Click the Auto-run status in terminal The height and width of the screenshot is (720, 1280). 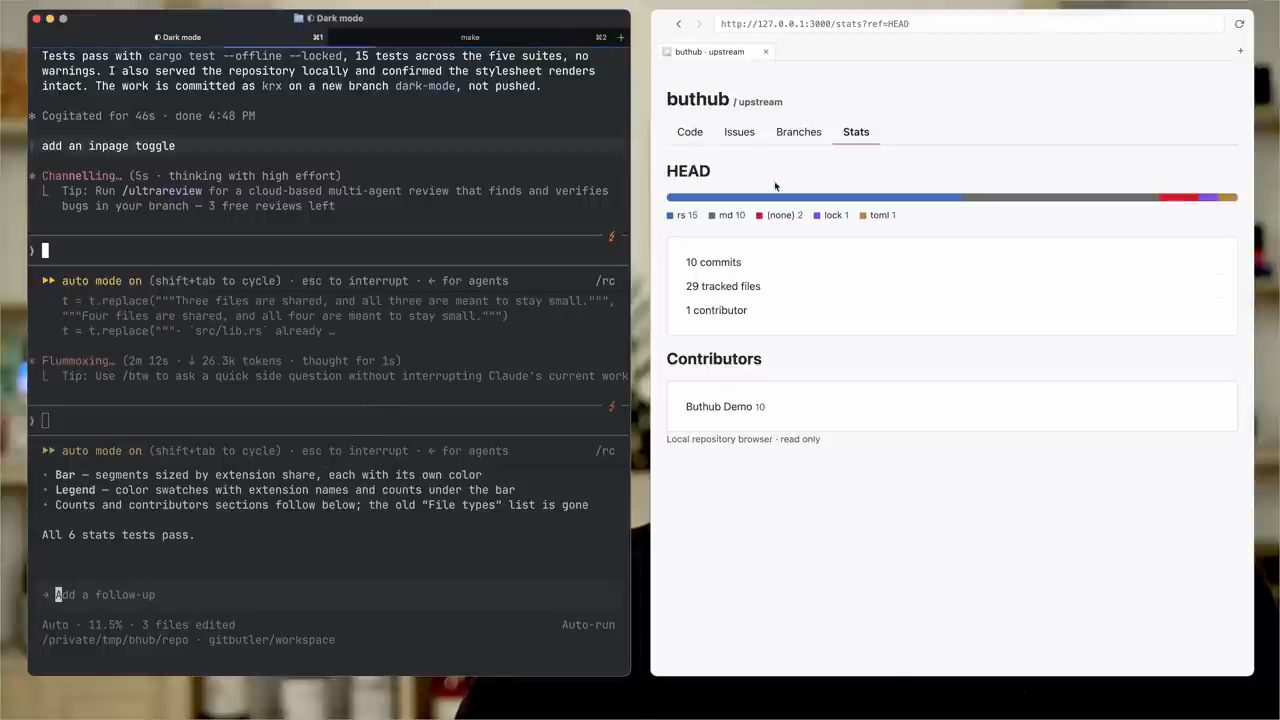588,625
